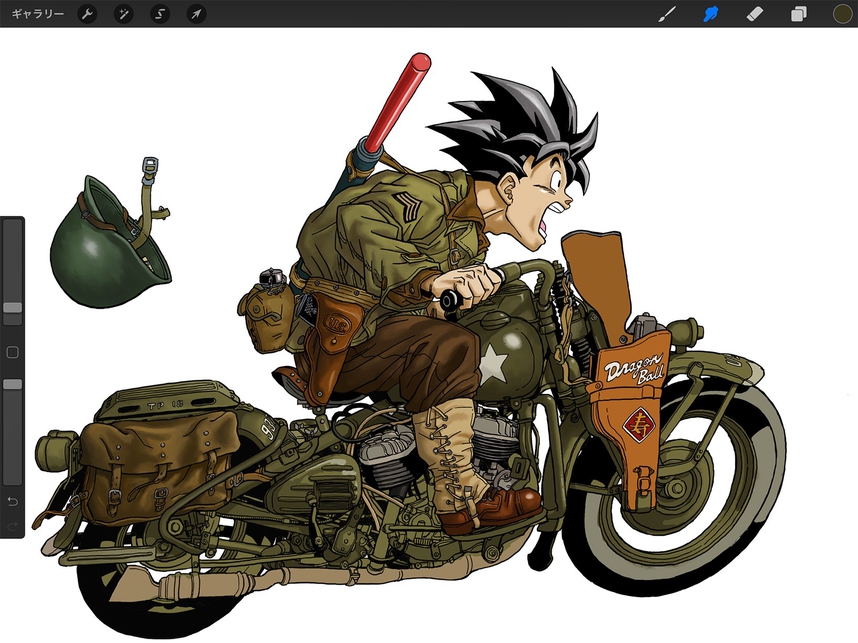Click the brush opacity slider handle
The image size is (858, 643).
(12, 384)
